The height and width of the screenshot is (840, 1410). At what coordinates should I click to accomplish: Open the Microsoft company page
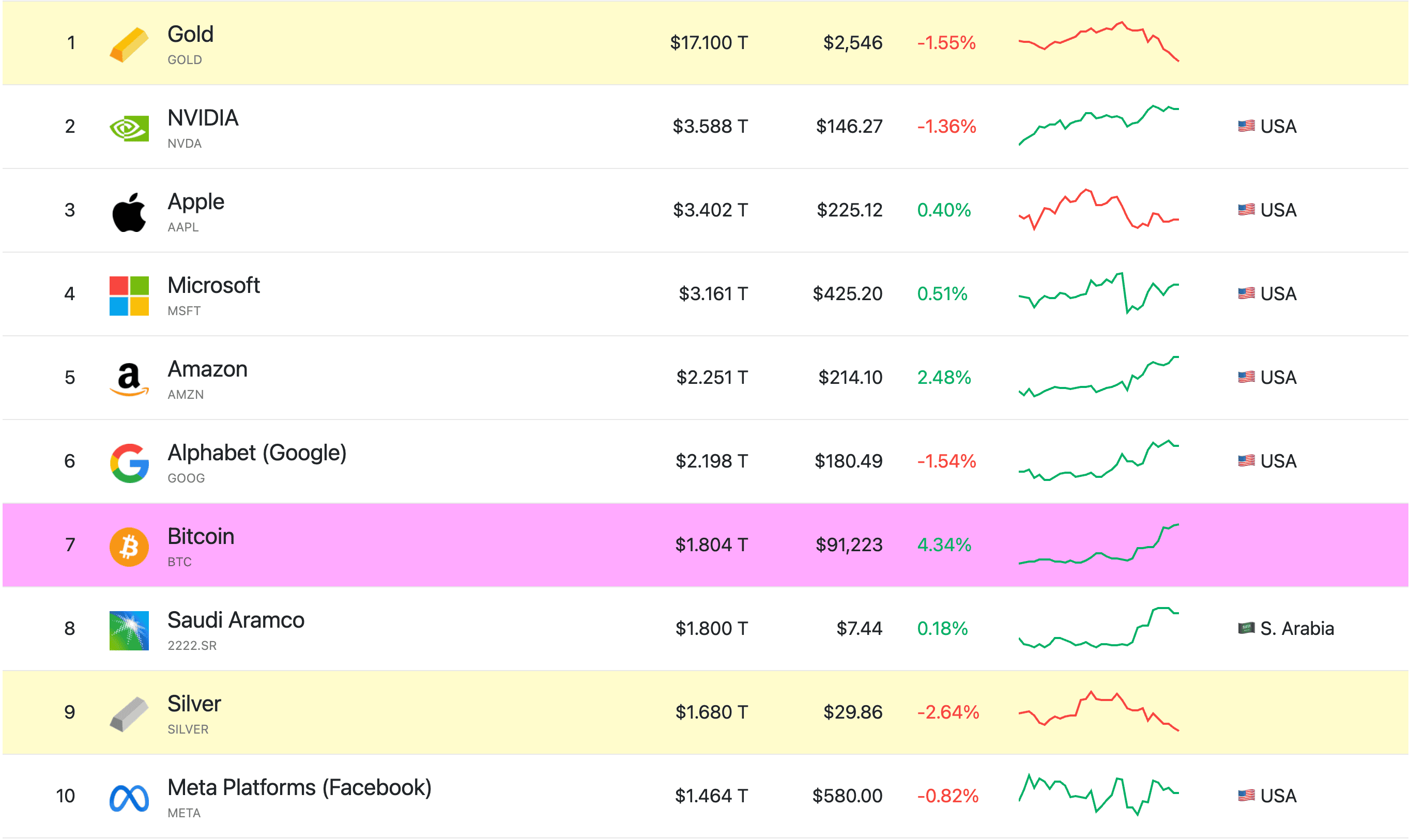pos(213,286)
